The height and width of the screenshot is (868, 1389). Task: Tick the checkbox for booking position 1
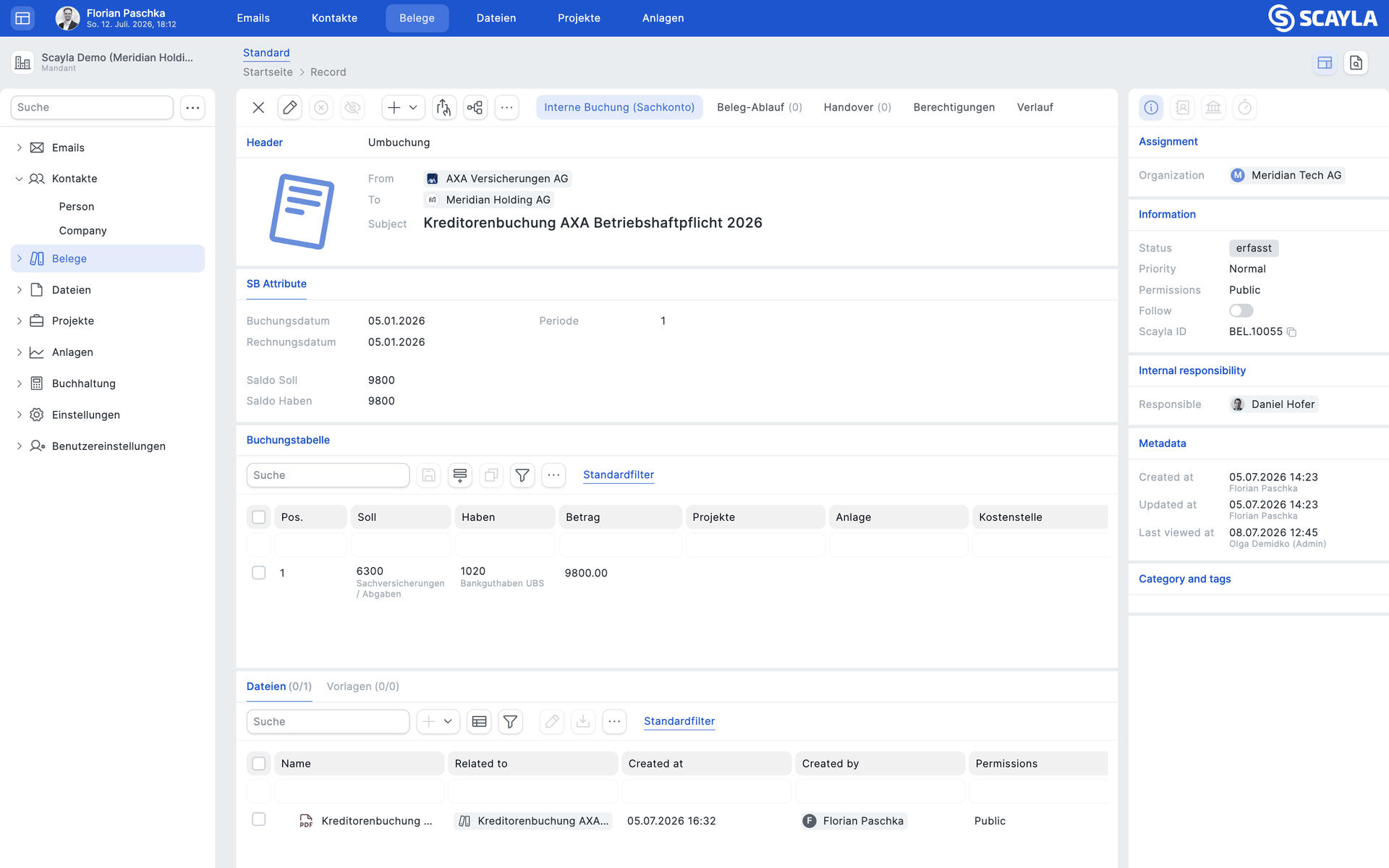pyautogui.click(x=258, y=573)
